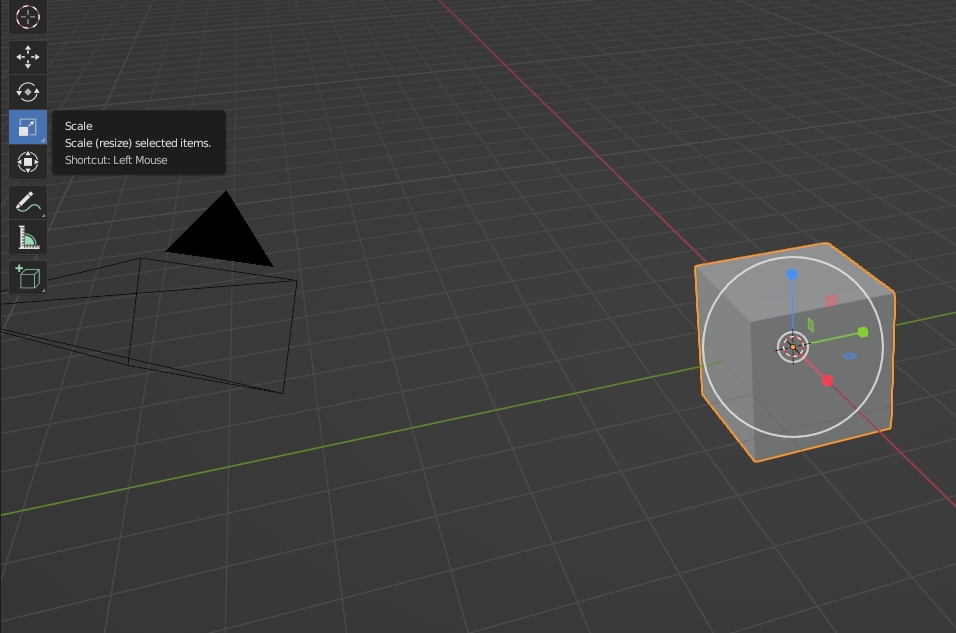Grab the blue Z-axis scale handle
956x633 pixels.
792,274
